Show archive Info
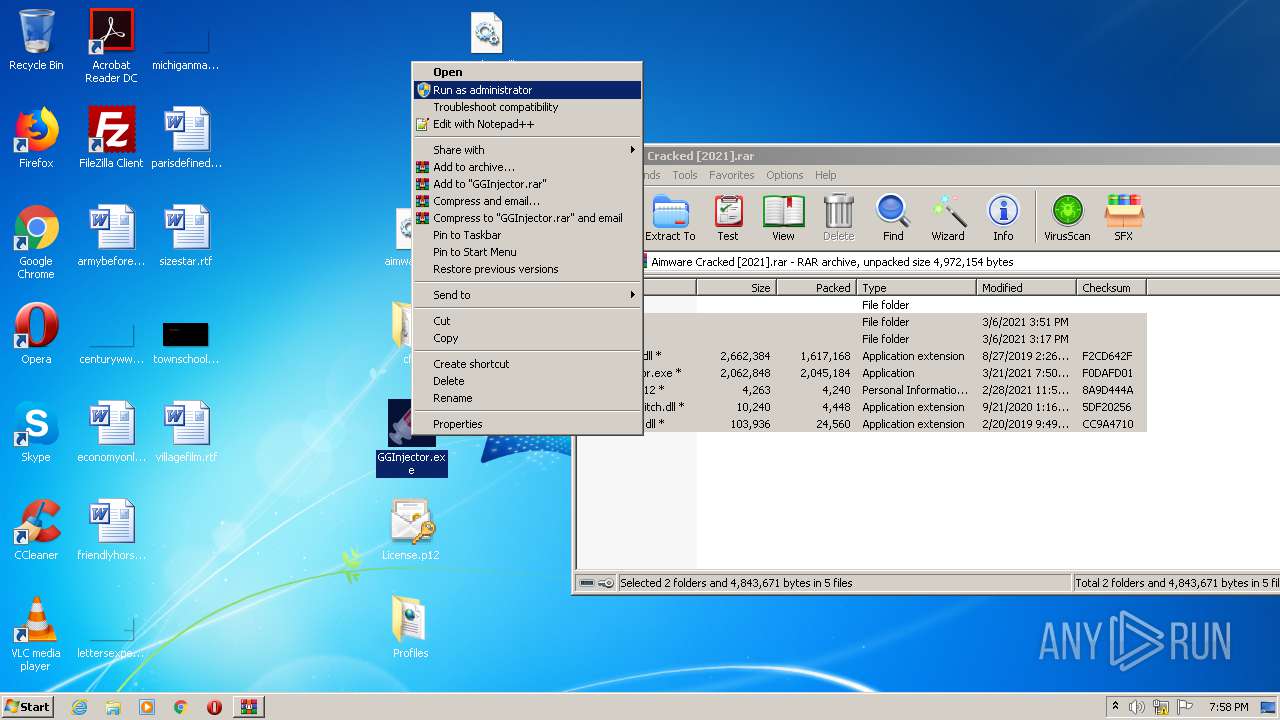 click(x=1003, y=218)
